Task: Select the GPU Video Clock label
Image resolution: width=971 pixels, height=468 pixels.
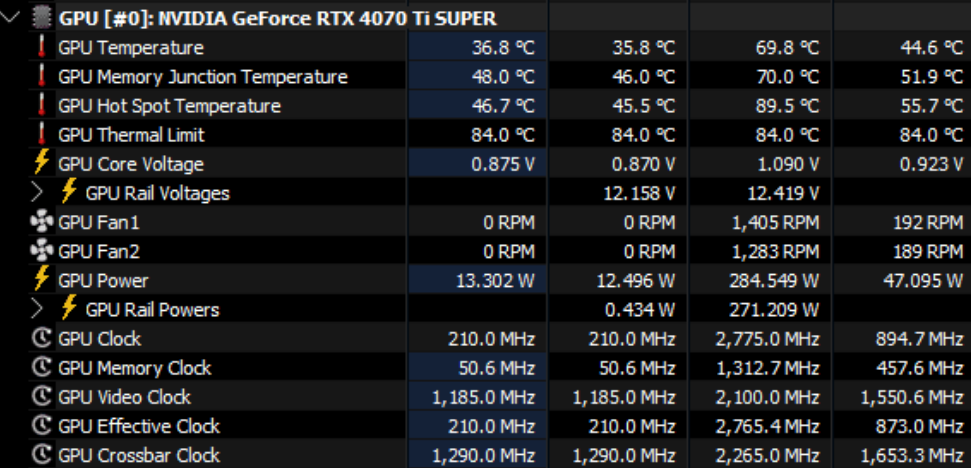Action: tap(124, 397)
